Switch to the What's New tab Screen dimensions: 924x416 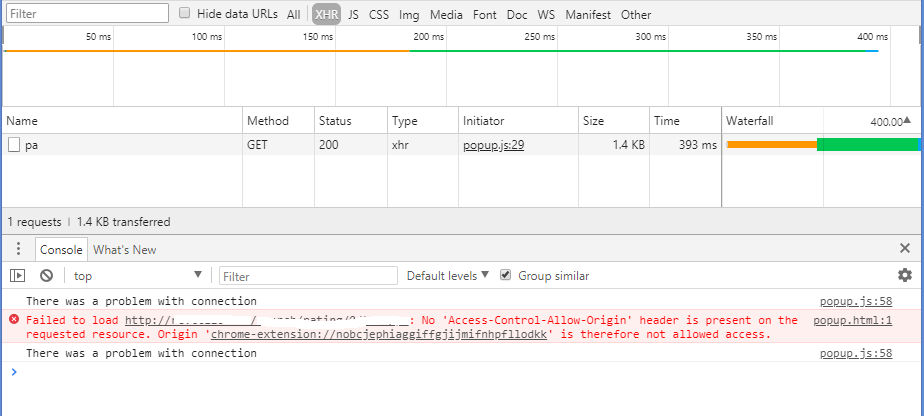[x=124, y=249]
